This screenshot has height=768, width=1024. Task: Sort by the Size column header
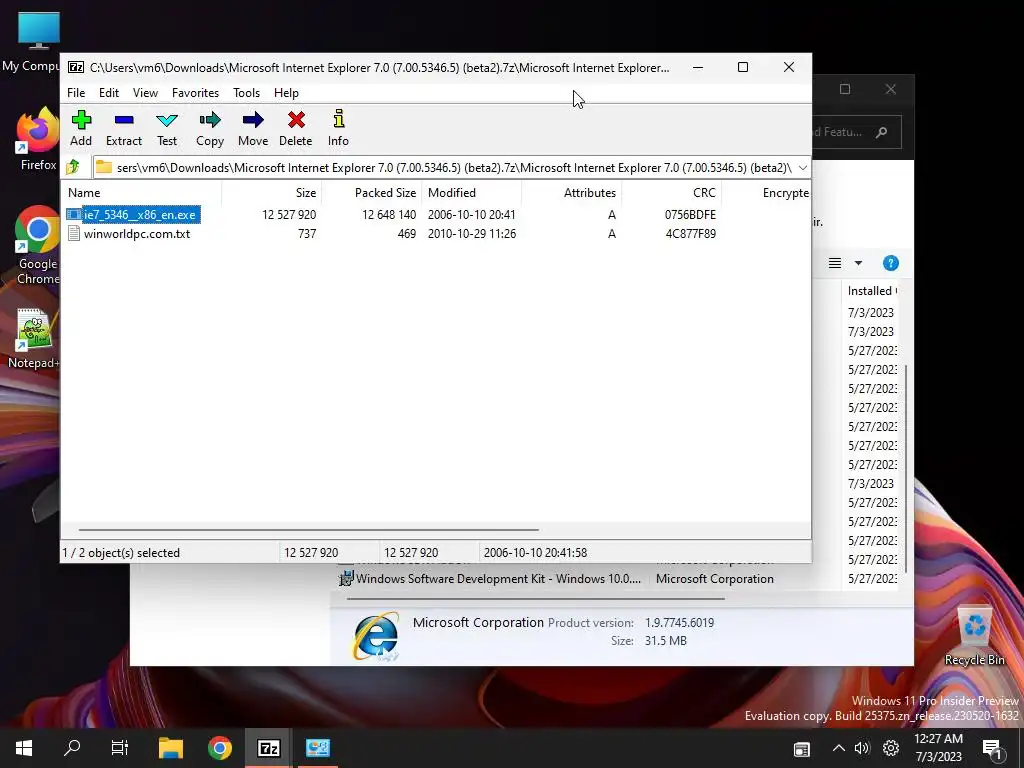pos(271,193)
